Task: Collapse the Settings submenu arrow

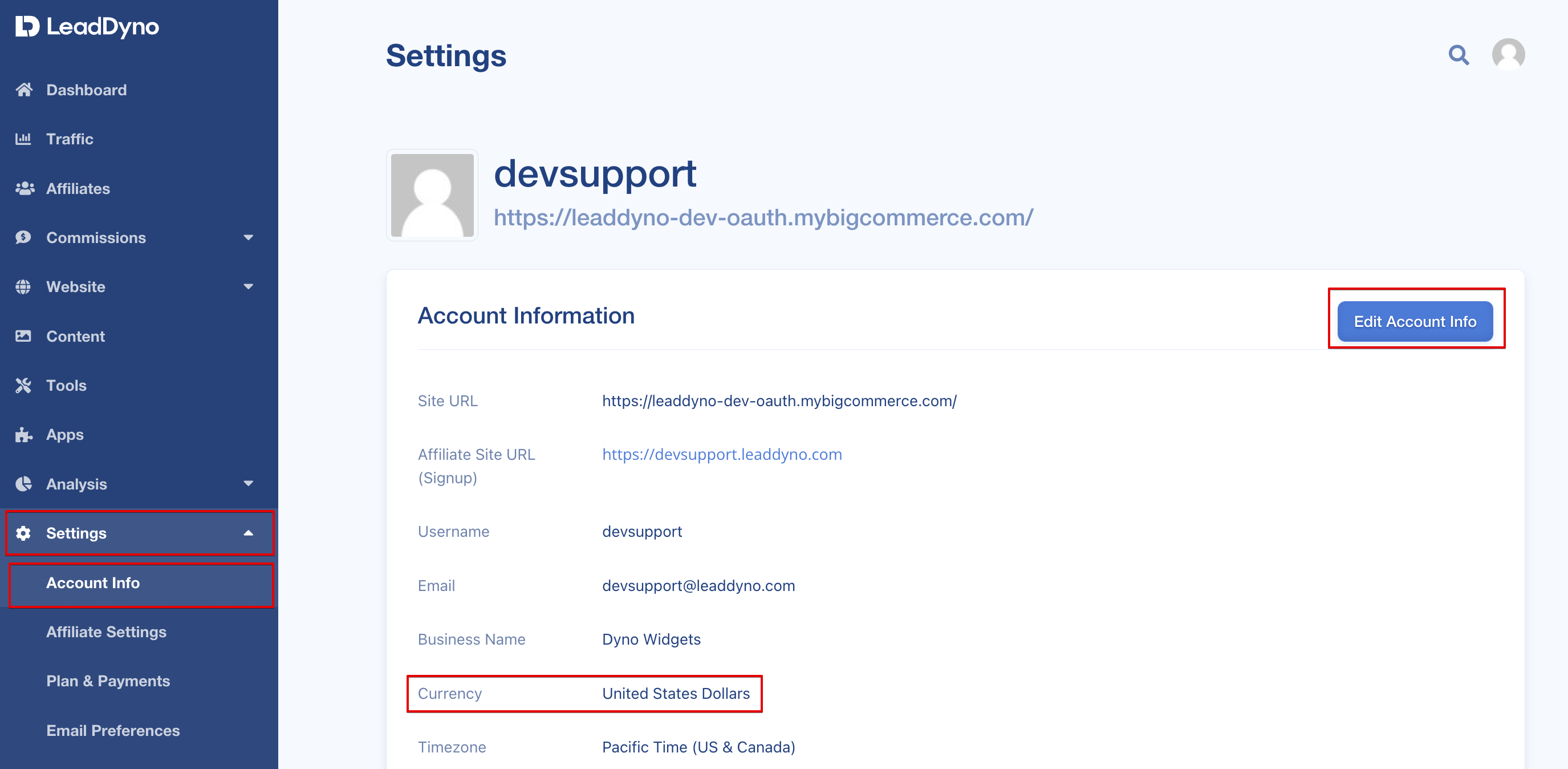Action: (x=249, y=533)
